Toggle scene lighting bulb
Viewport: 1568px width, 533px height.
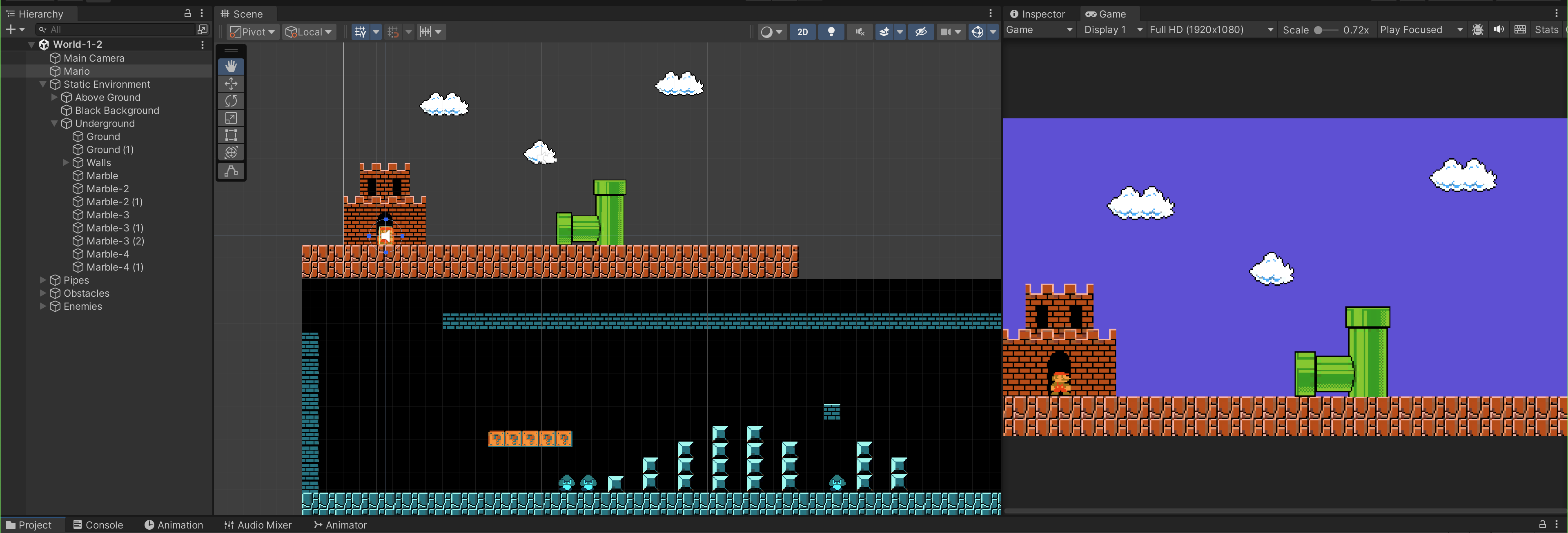click(x=831, y=32)
